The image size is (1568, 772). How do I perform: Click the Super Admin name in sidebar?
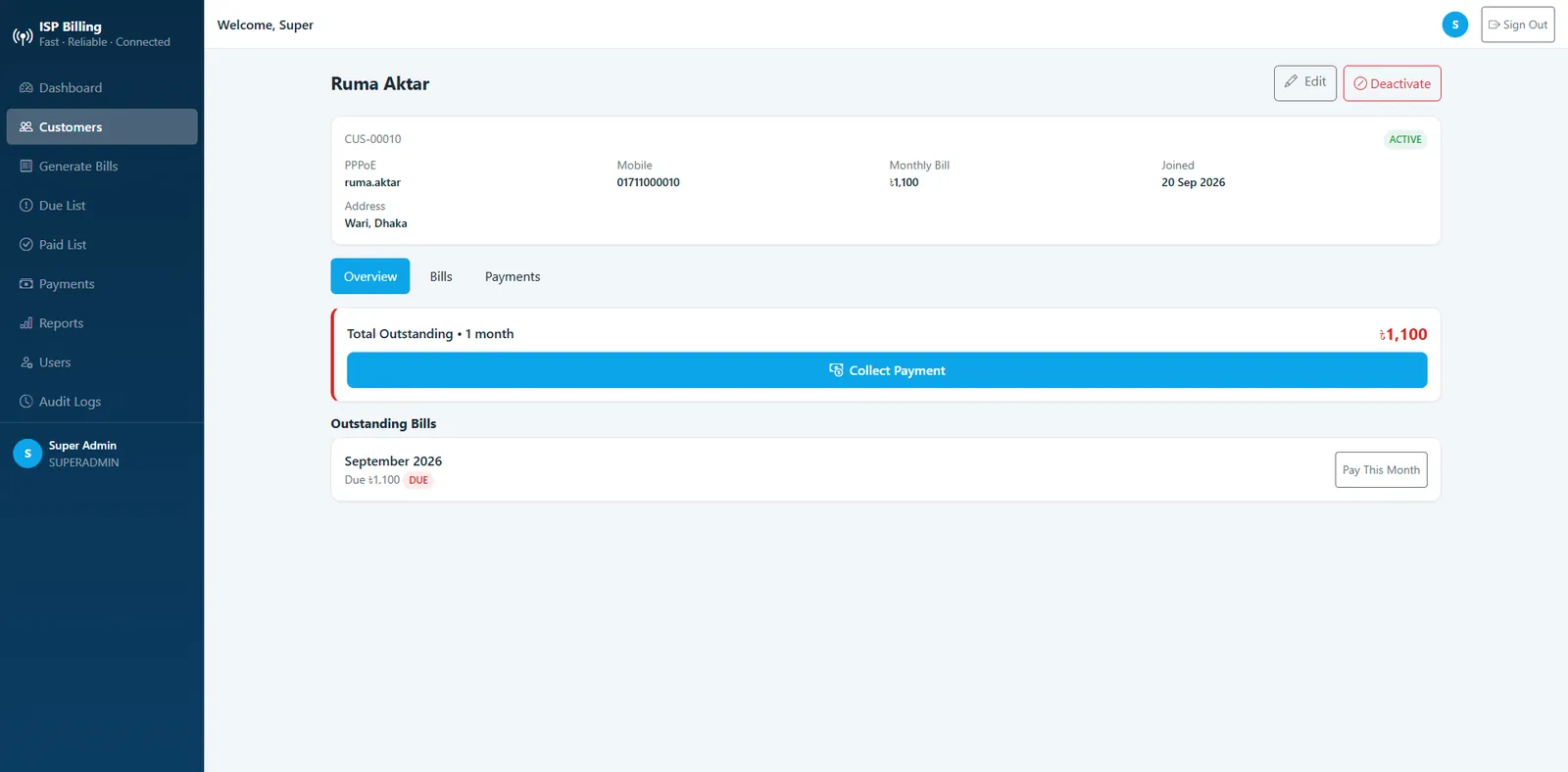coord(82,445)
